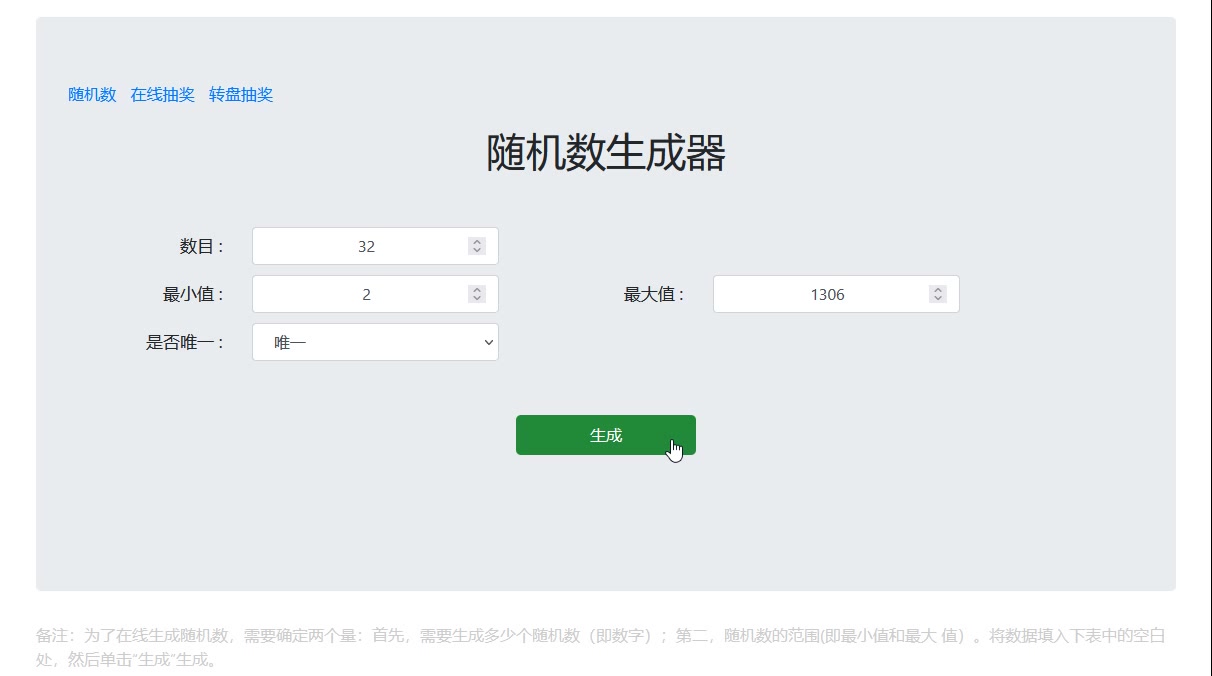Decrement the 最小值 field using its down arrow

(478, 299)
